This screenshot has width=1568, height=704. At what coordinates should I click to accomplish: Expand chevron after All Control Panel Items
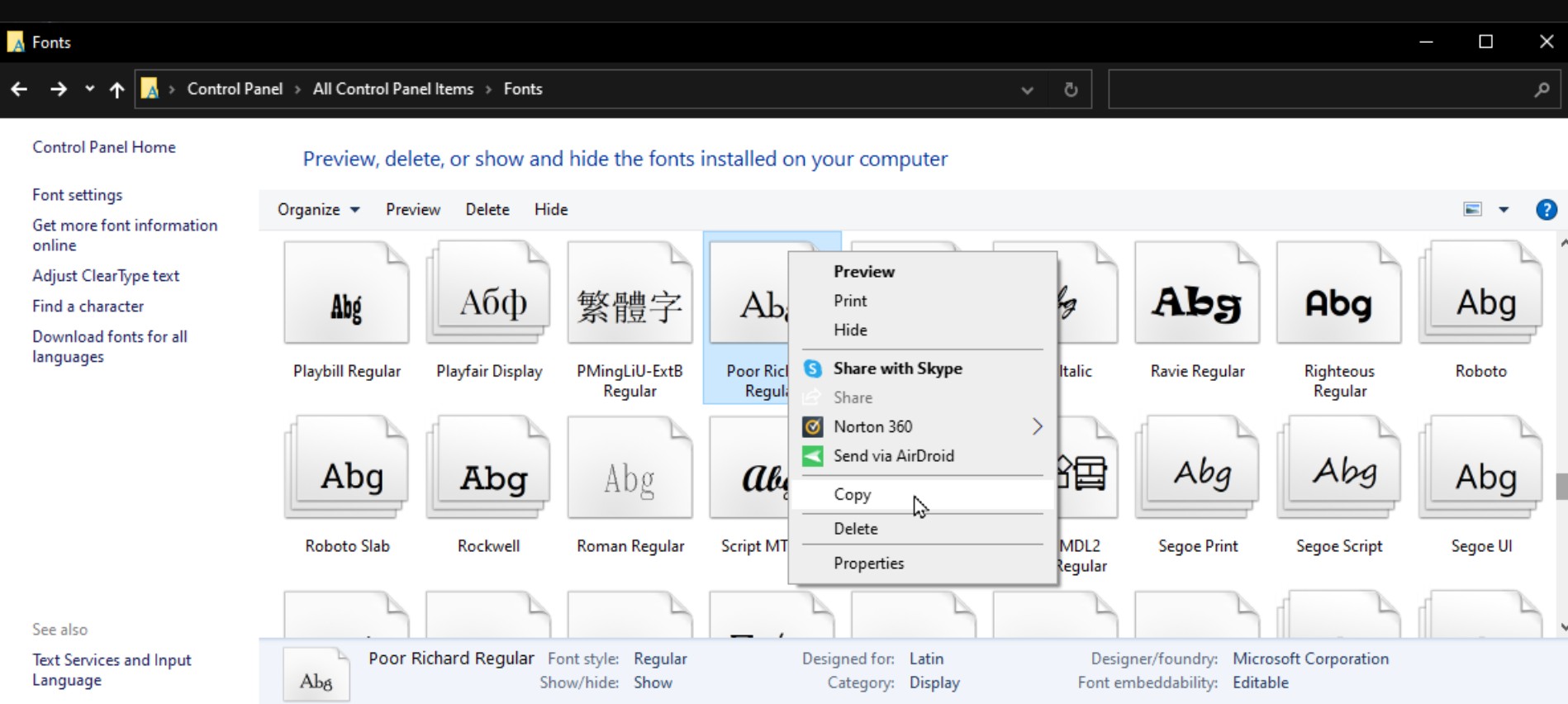[x=488, y=89]
